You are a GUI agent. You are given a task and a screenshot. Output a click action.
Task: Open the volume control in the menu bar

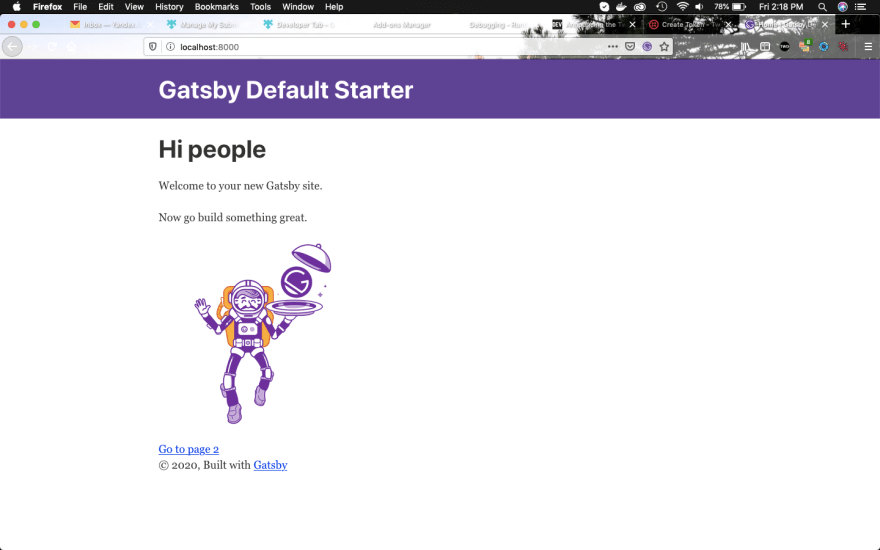point(699,7)
